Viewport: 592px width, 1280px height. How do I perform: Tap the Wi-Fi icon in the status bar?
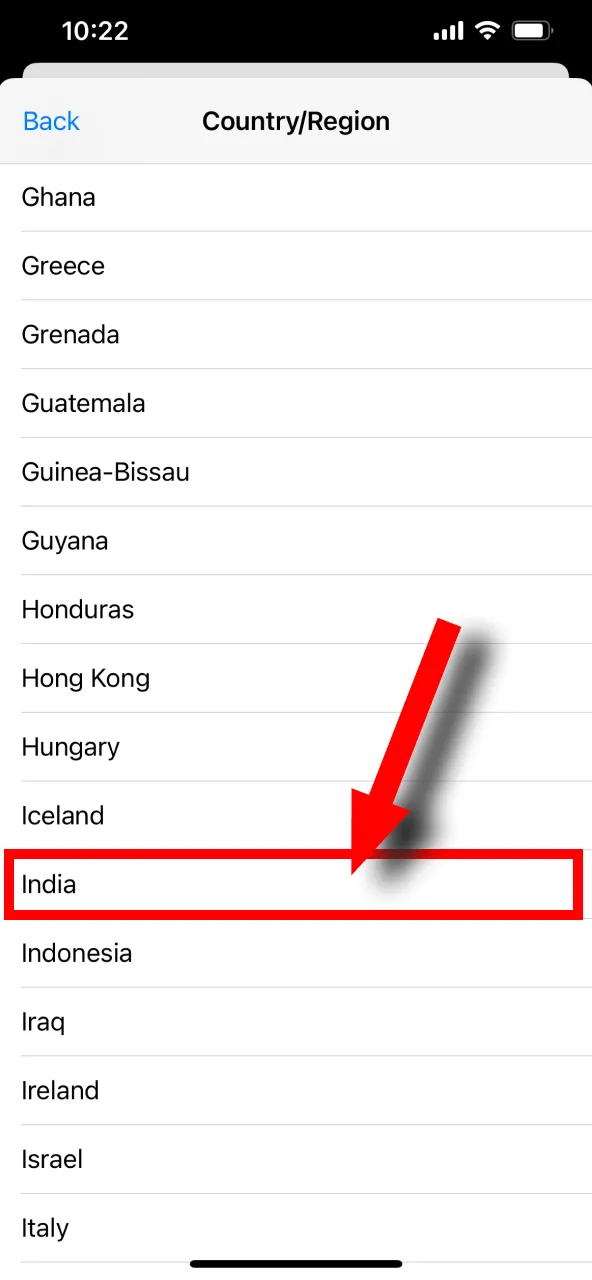pos(487,30)
